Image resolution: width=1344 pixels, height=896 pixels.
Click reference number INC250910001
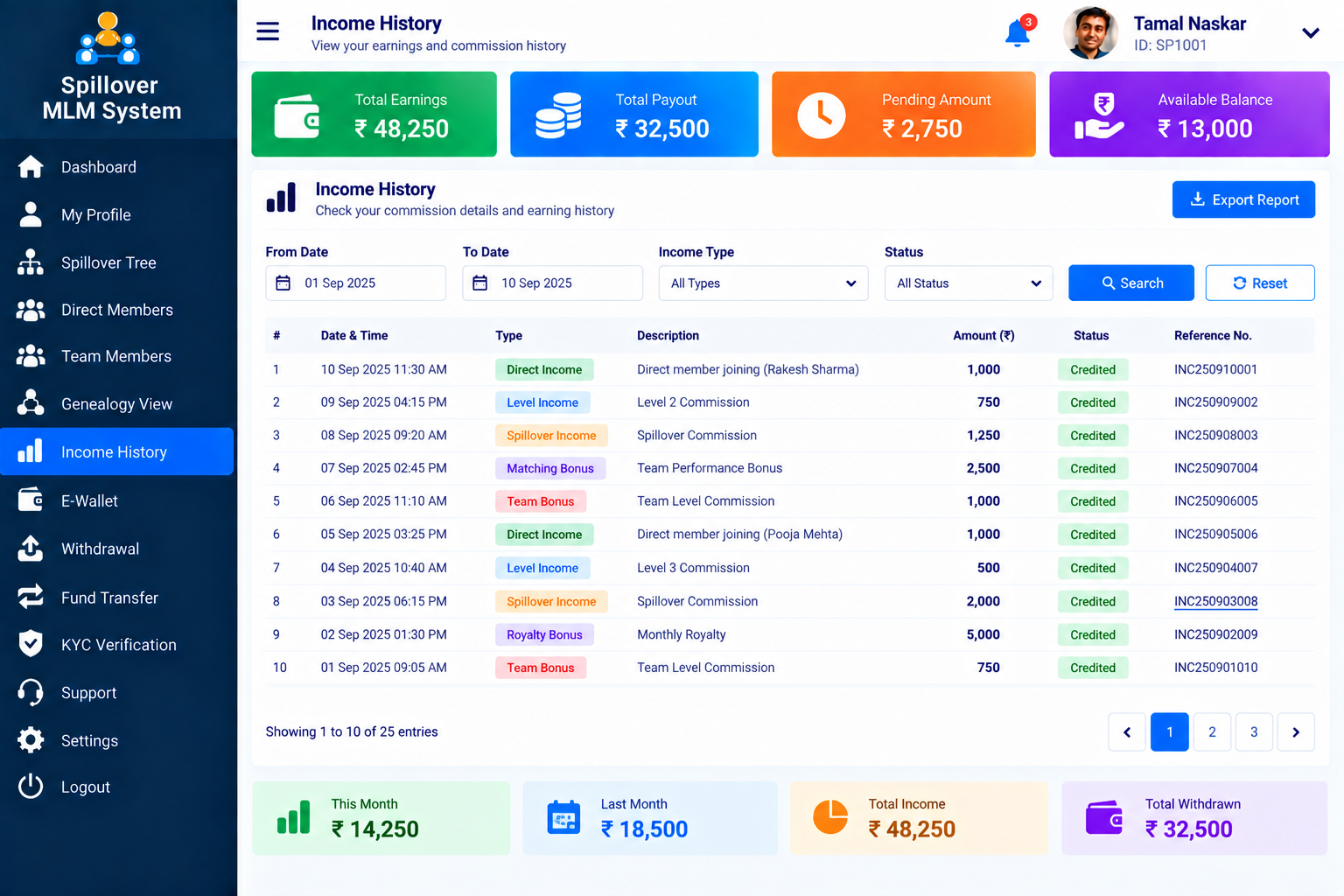(x=1215, y=369)
